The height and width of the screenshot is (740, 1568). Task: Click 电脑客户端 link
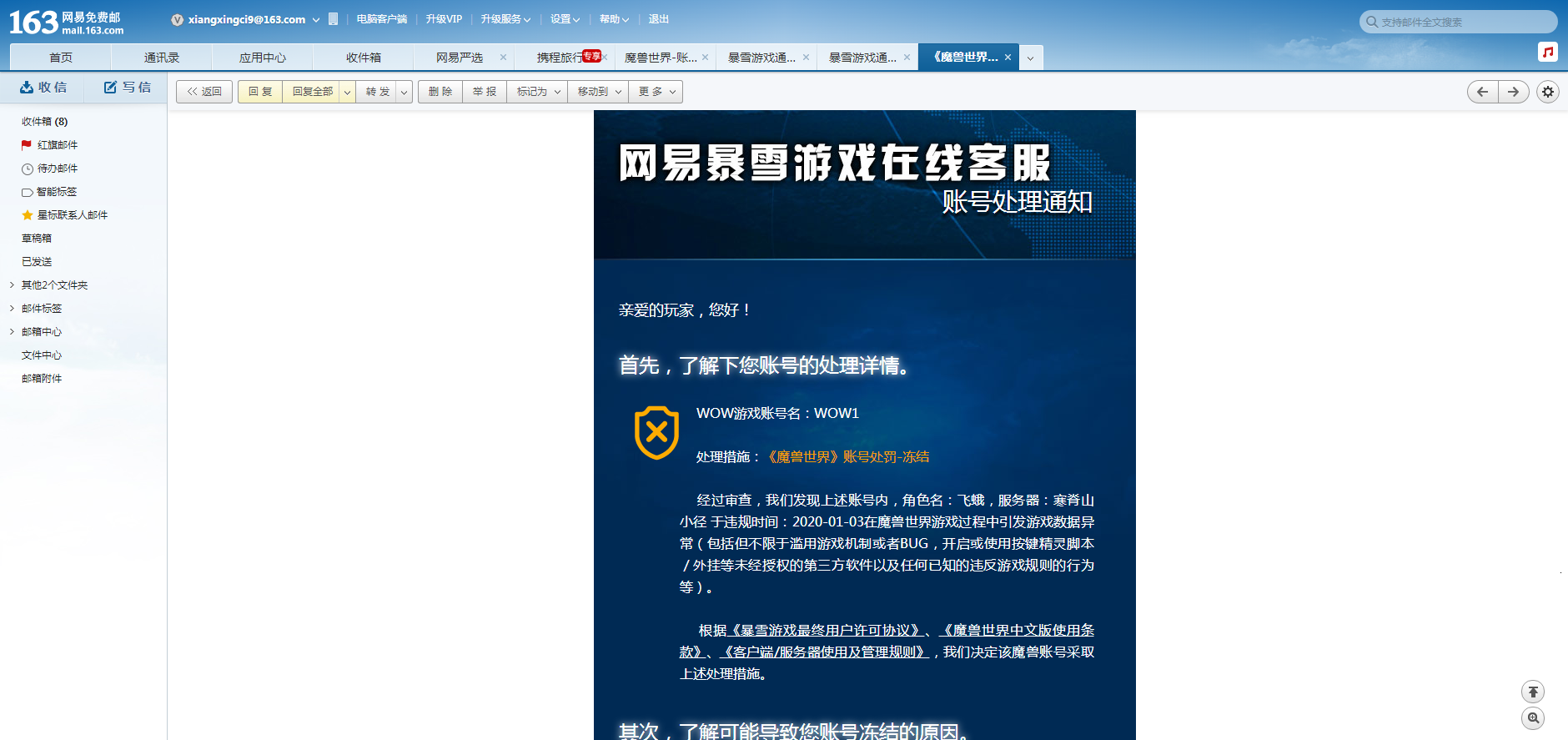point(382,19)
